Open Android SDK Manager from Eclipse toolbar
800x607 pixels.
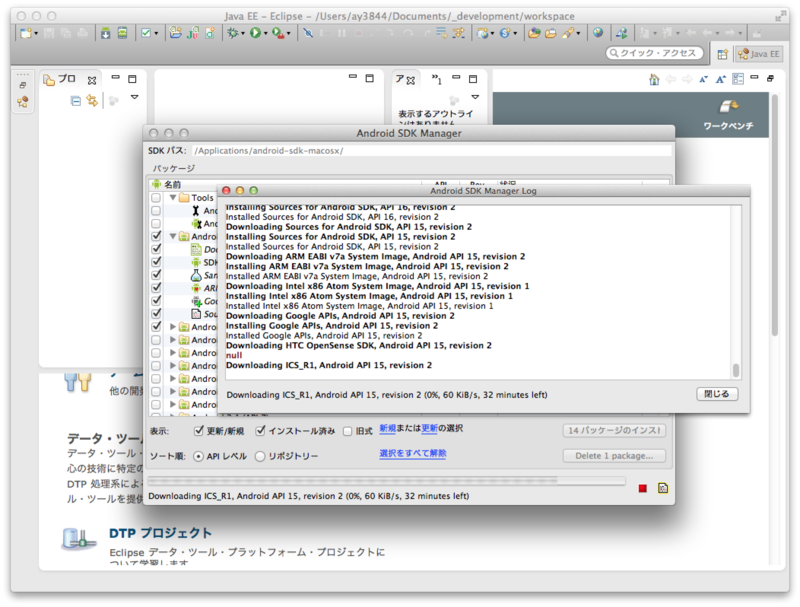(105, 33)
